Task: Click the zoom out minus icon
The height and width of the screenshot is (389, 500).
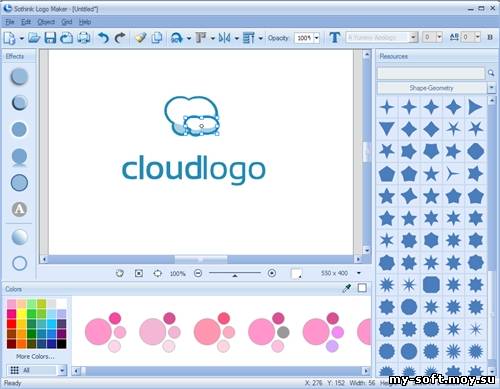Action: pos(198,273)
